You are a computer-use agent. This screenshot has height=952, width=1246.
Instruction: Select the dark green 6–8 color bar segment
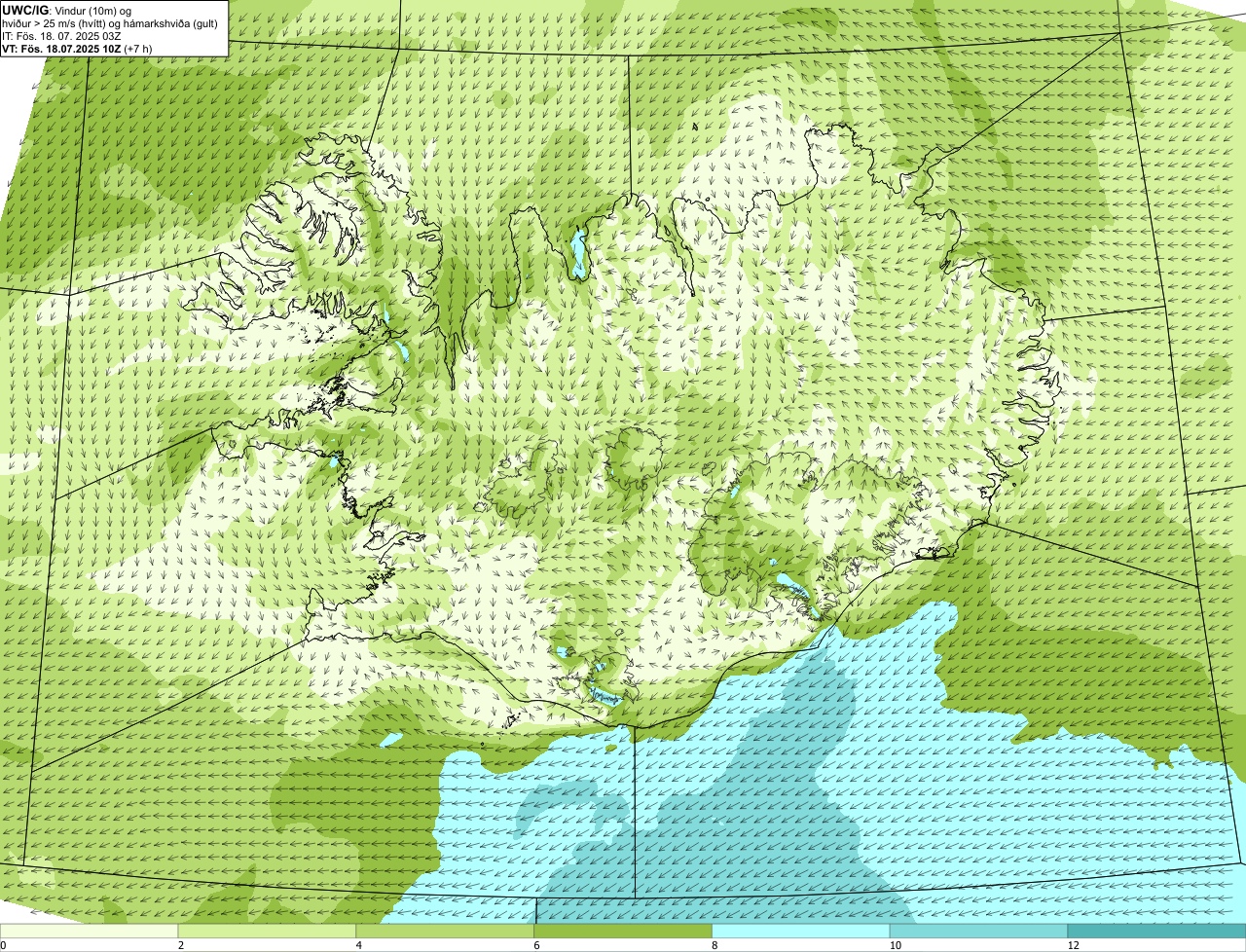pos(624,932)
